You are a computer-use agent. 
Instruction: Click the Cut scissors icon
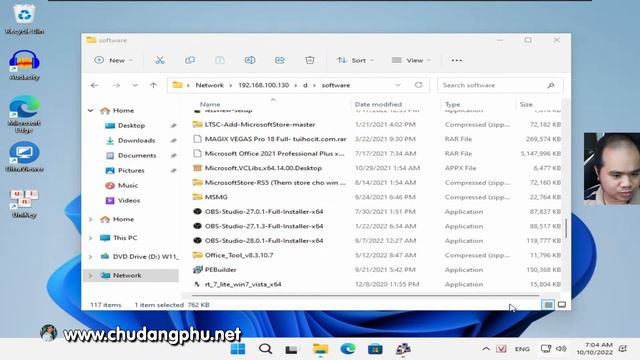[x=160, y=60]
